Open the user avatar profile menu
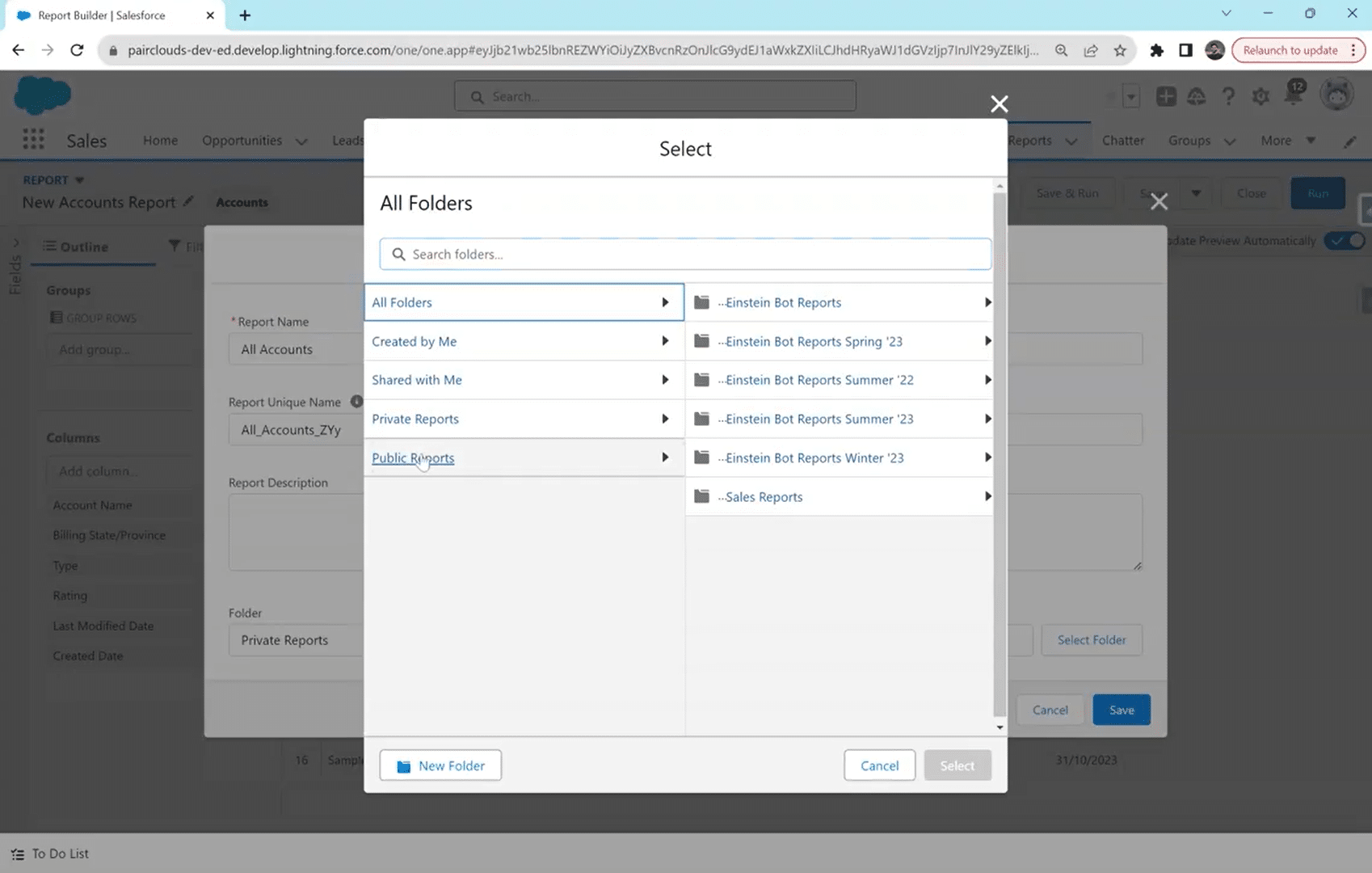The image size is (1372, 873). click(x=1336, y=95)
